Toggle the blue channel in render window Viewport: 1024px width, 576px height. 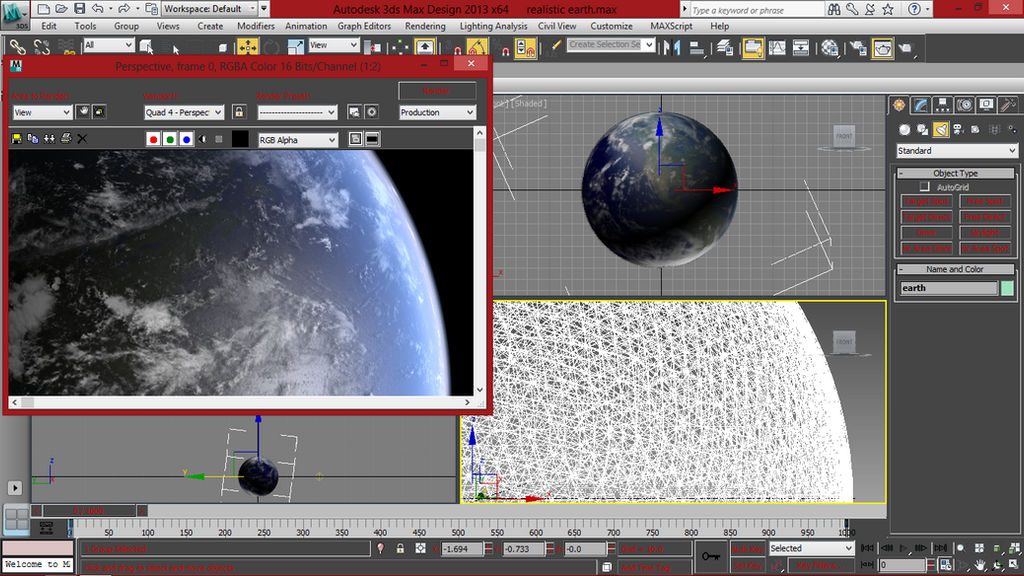click(186, 139)
